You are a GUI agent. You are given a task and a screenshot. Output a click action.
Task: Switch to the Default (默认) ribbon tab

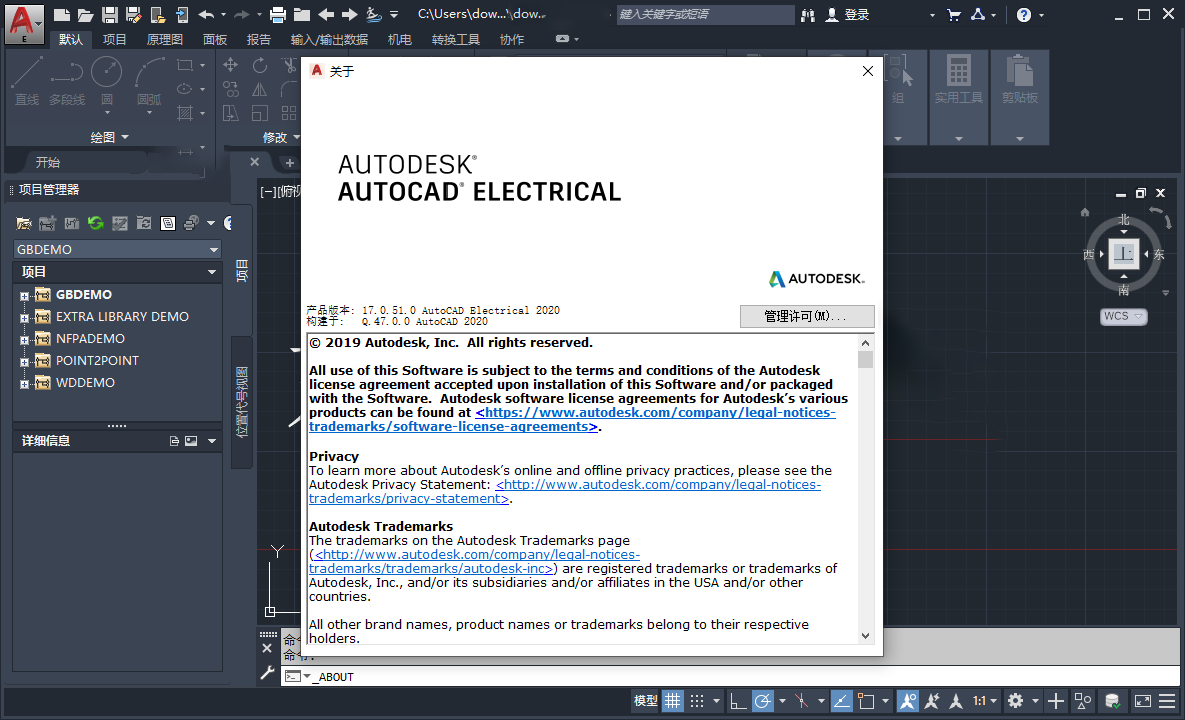coord(71,39)
